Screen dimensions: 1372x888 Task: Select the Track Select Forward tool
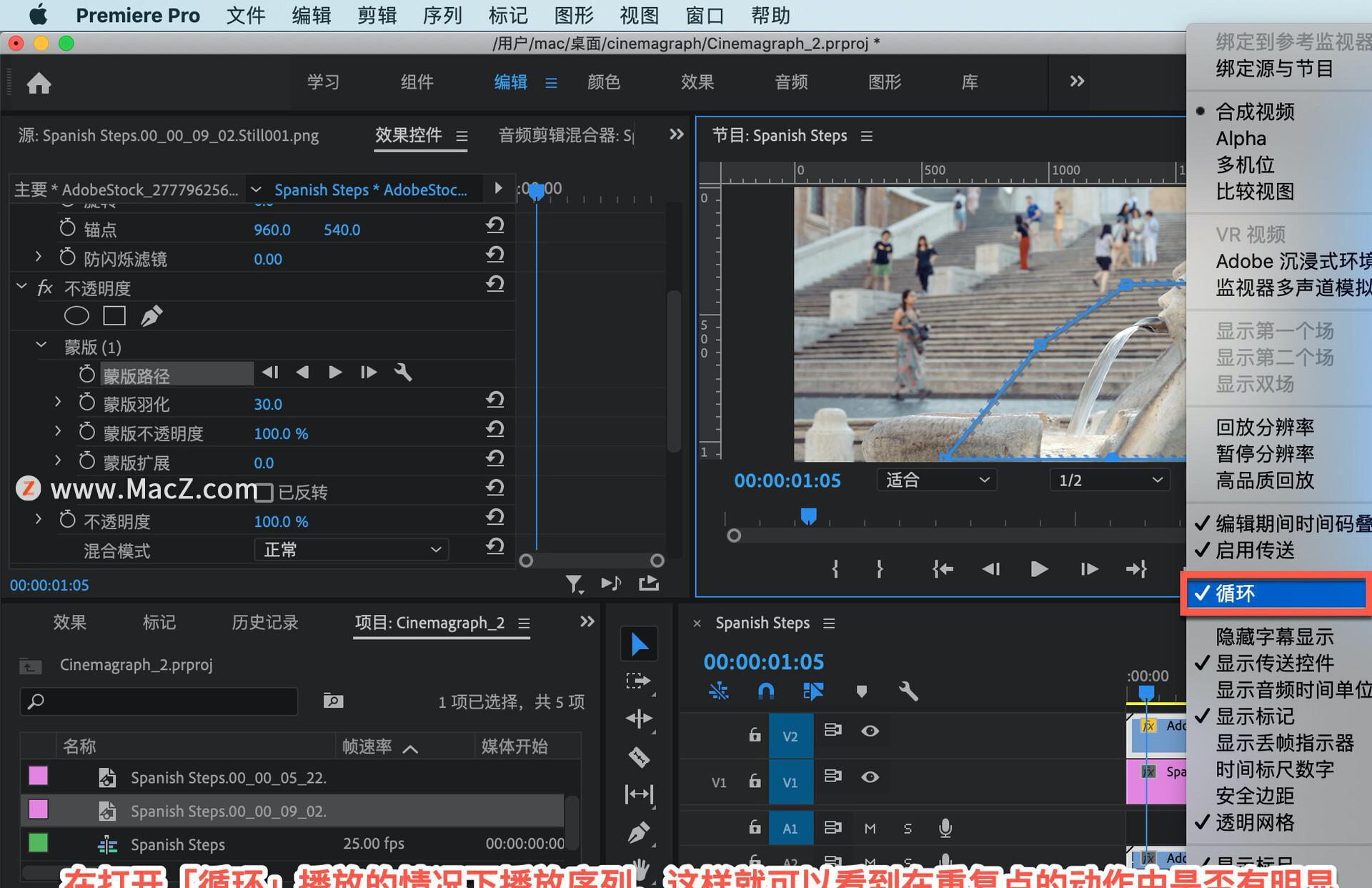pos(639,681)
